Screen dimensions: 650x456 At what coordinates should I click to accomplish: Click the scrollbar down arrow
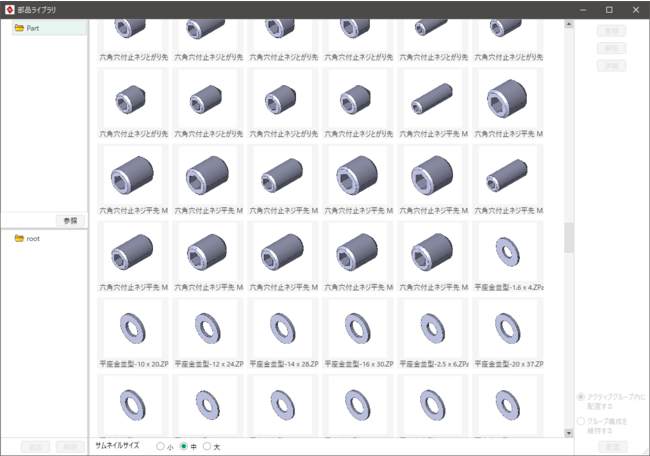pos(569,433)
